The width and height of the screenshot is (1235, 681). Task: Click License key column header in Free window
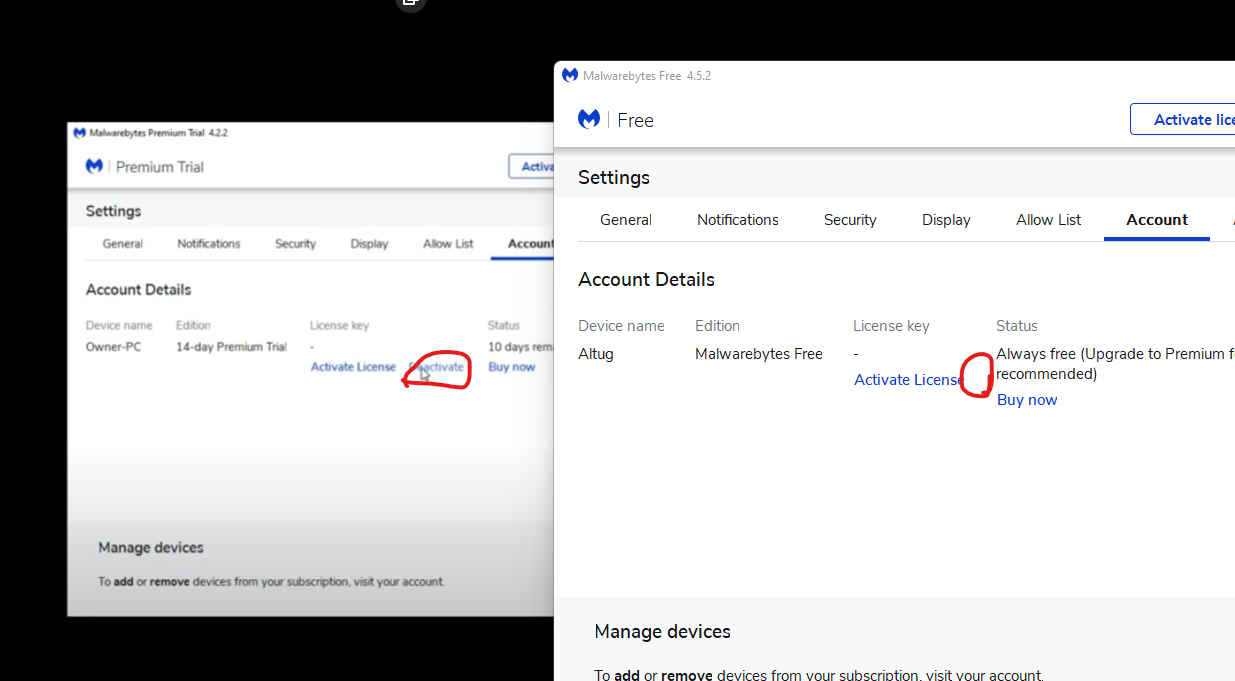coord(891,325)
